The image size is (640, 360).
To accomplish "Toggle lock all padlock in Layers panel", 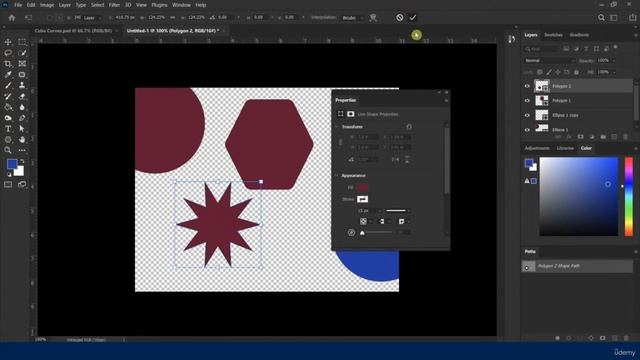I will click(x=576, y=72).
